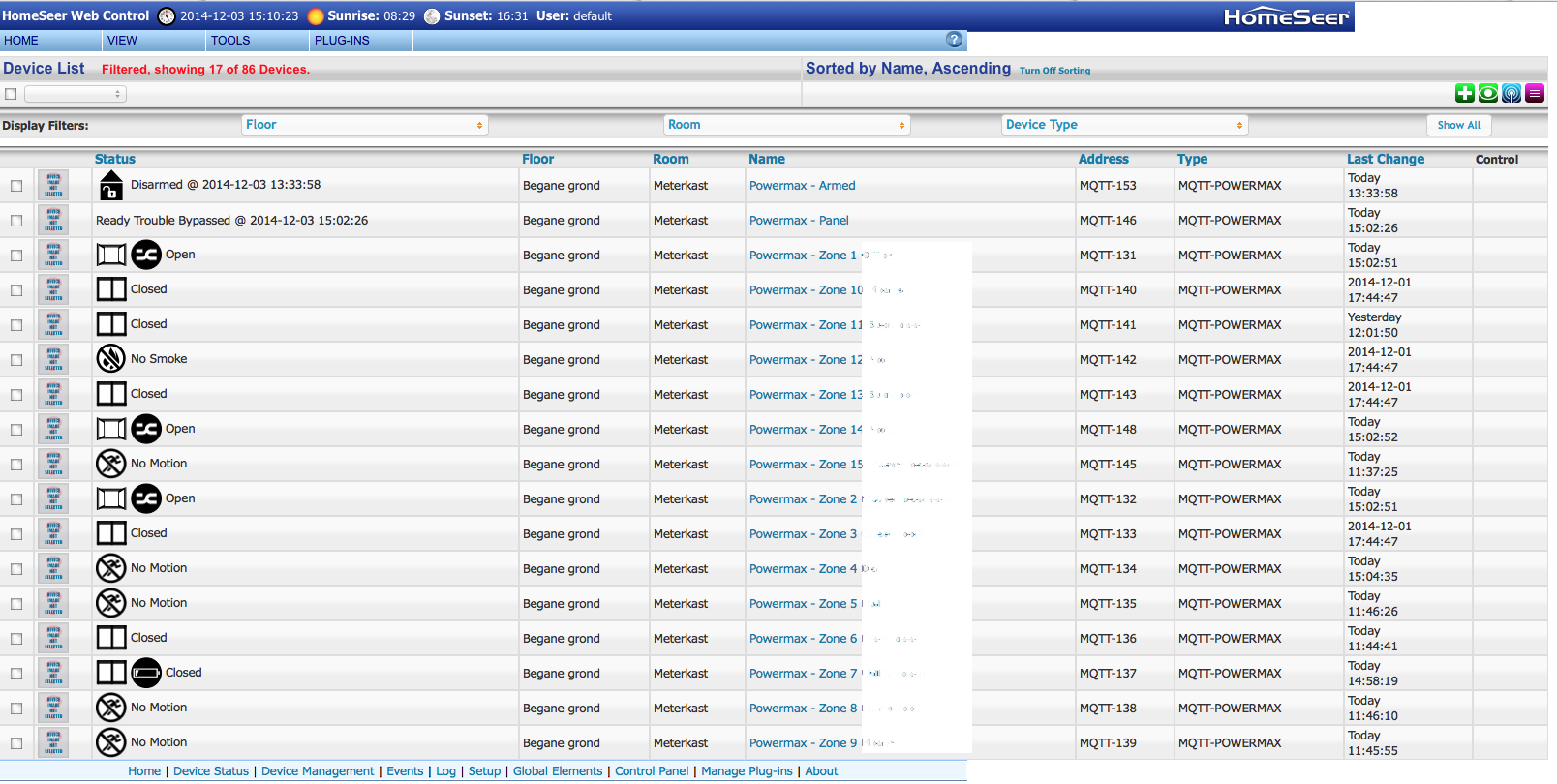The width and height of the screenshot is (1557, 784).
Task: Click No Motion icon in Zone 8 row
Action: tap(111, 708)
